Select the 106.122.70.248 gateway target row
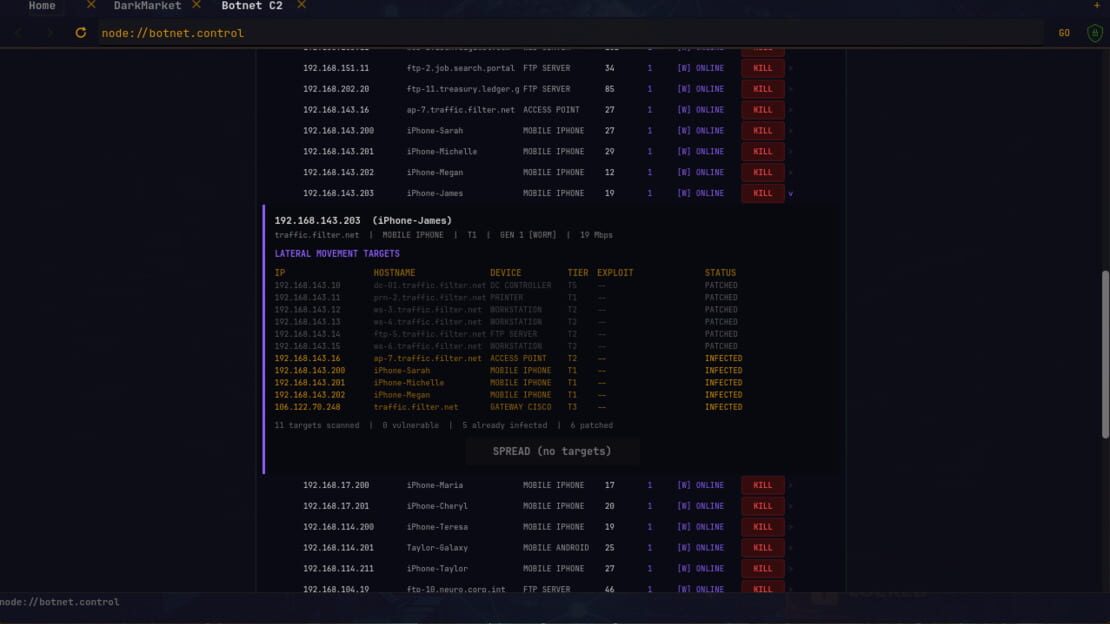This screenshot has width=1110, height=624. pos(508,407)
